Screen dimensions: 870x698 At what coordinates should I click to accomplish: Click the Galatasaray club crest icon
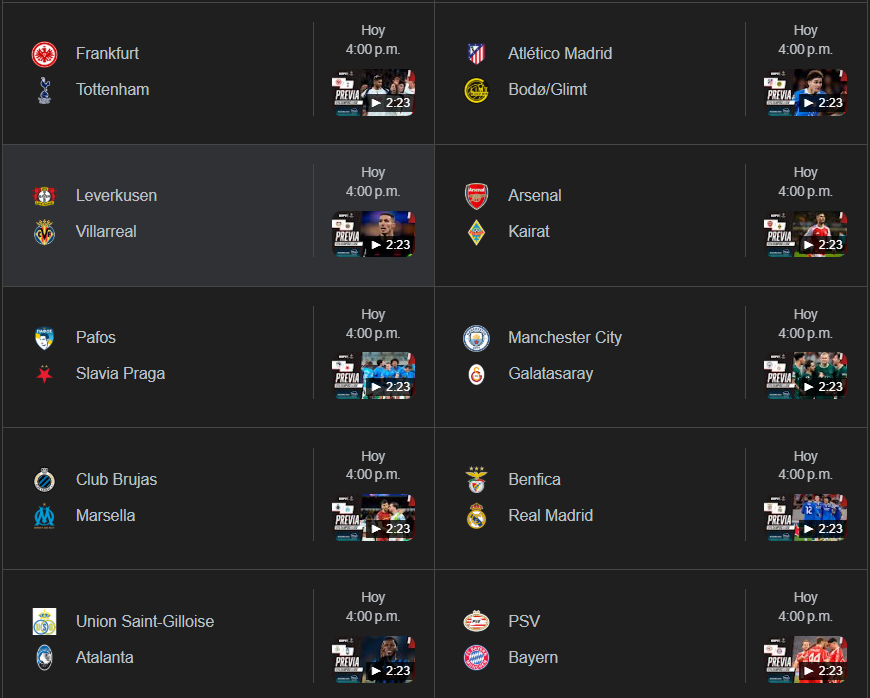[x=476, y=374]
